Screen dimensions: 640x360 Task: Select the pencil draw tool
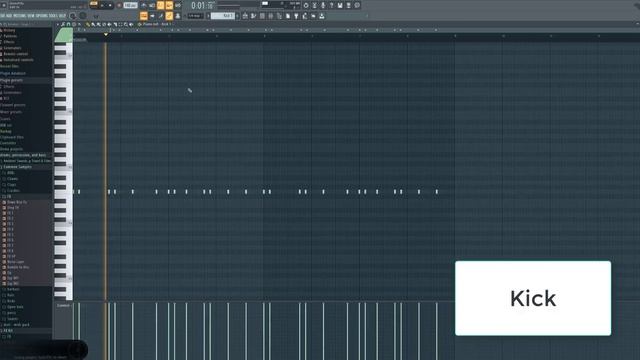coord(87,24)
